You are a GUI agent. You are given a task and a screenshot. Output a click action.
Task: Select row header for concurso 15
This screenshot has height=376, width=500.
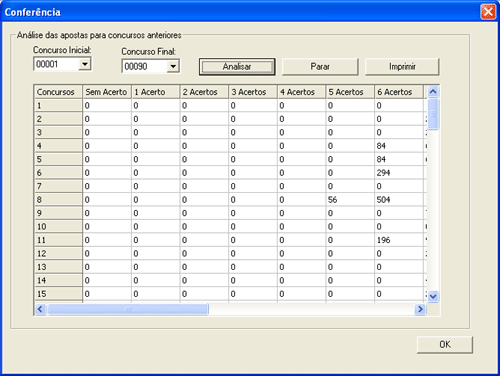(59, 294)
